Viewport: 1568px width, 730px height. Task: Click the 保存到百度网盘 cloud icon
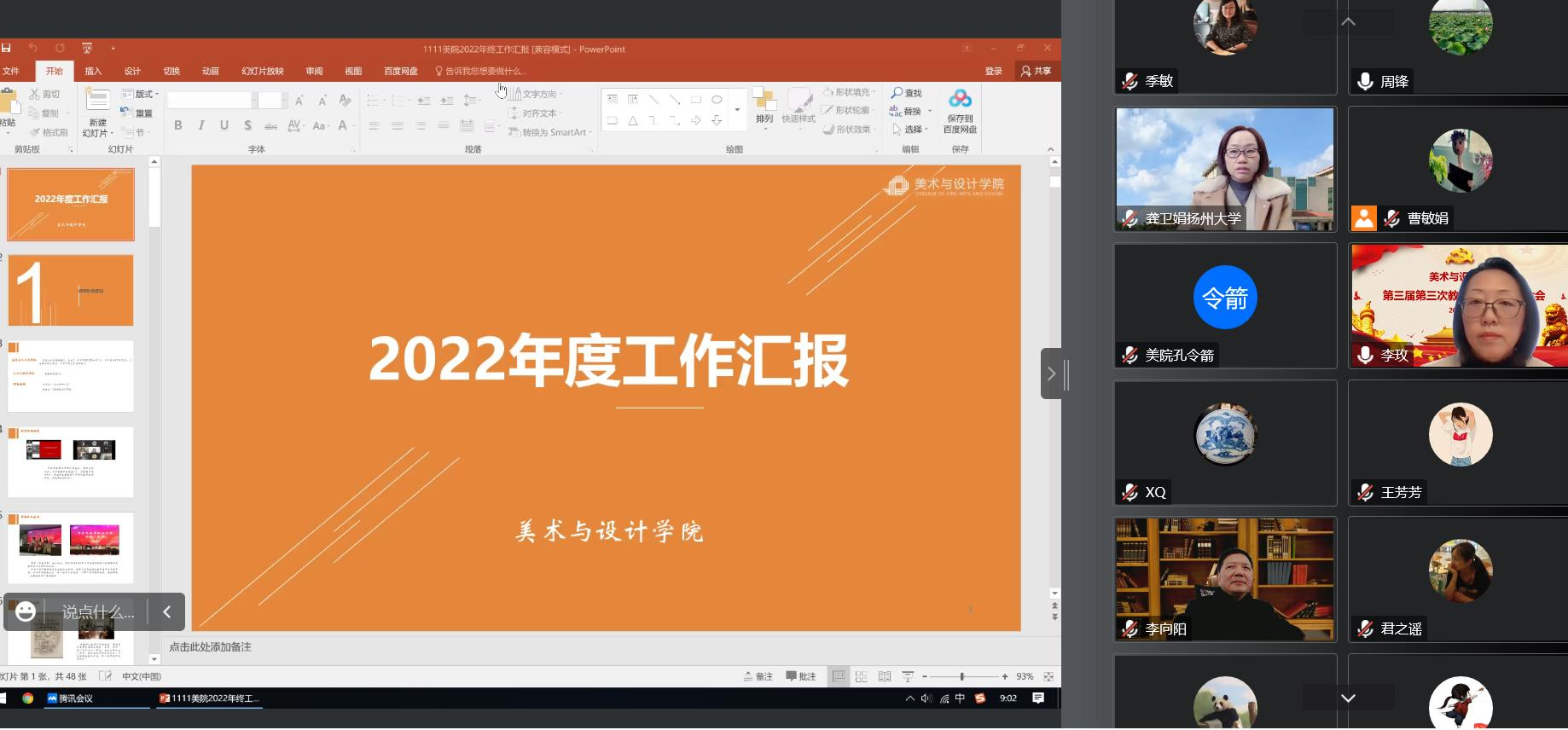[x=960, y=100]
